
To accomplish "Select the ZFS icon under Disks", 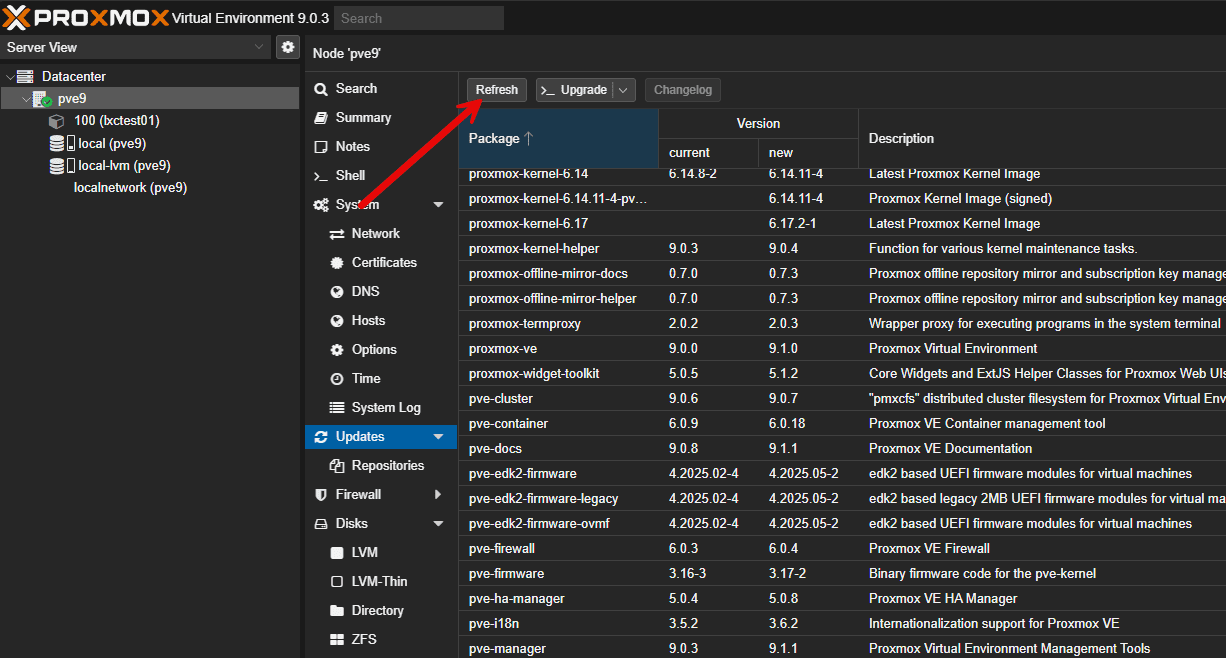I will click(x=337, y=639).
